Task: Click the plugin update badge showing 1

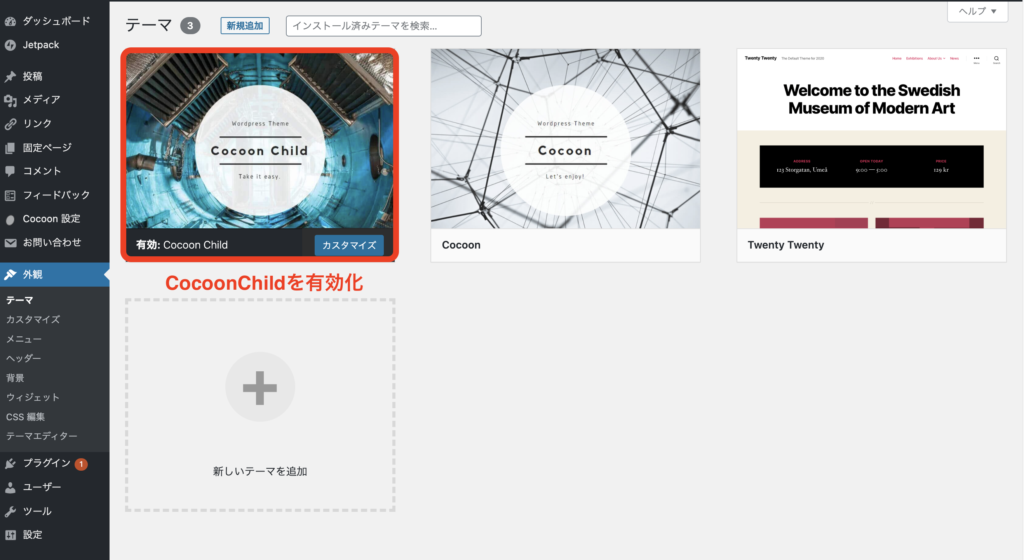Action: click(x=81, y=464)
